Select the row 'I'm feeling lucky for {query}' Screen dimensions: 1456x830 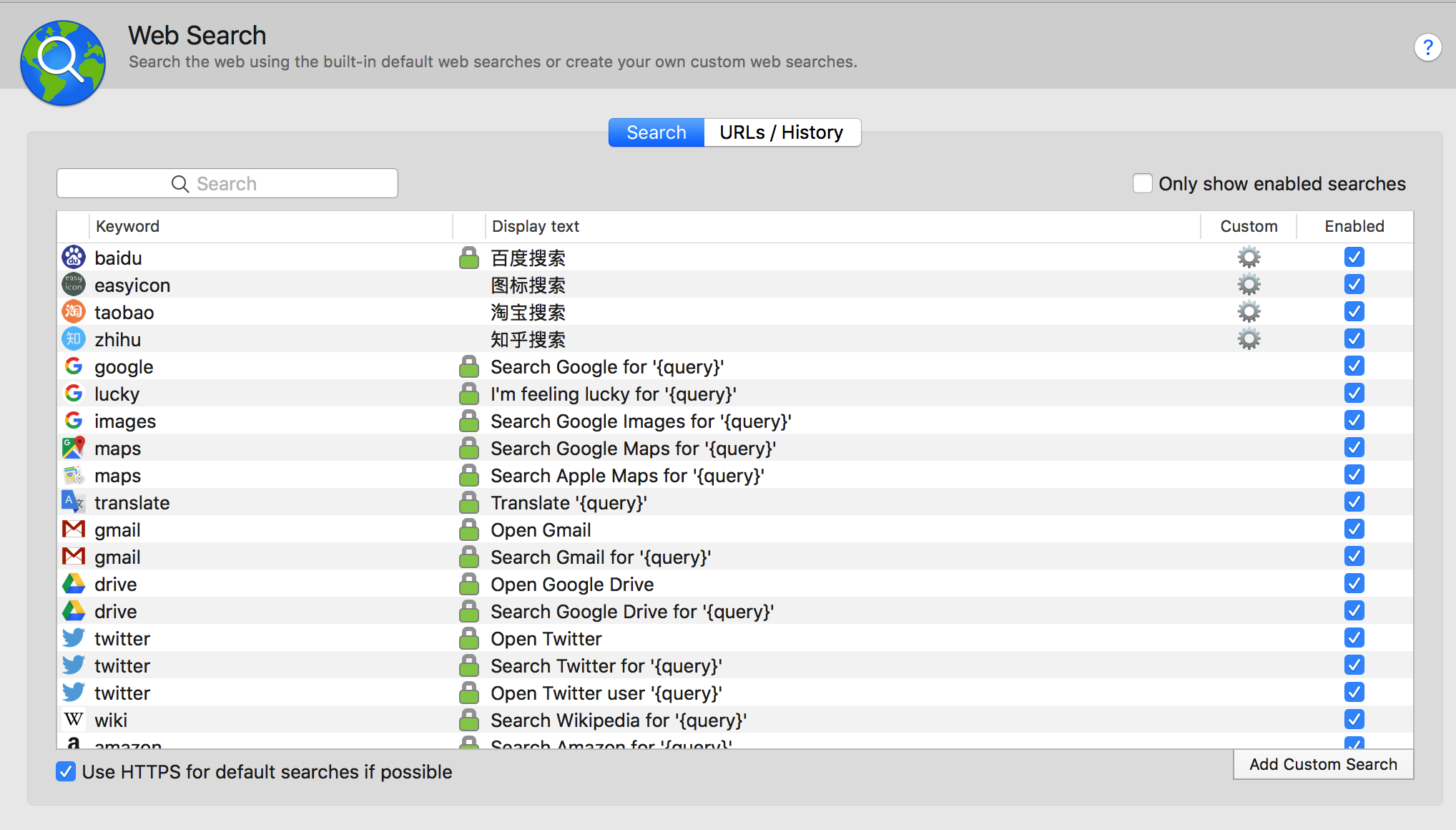(x=734, y=394)
